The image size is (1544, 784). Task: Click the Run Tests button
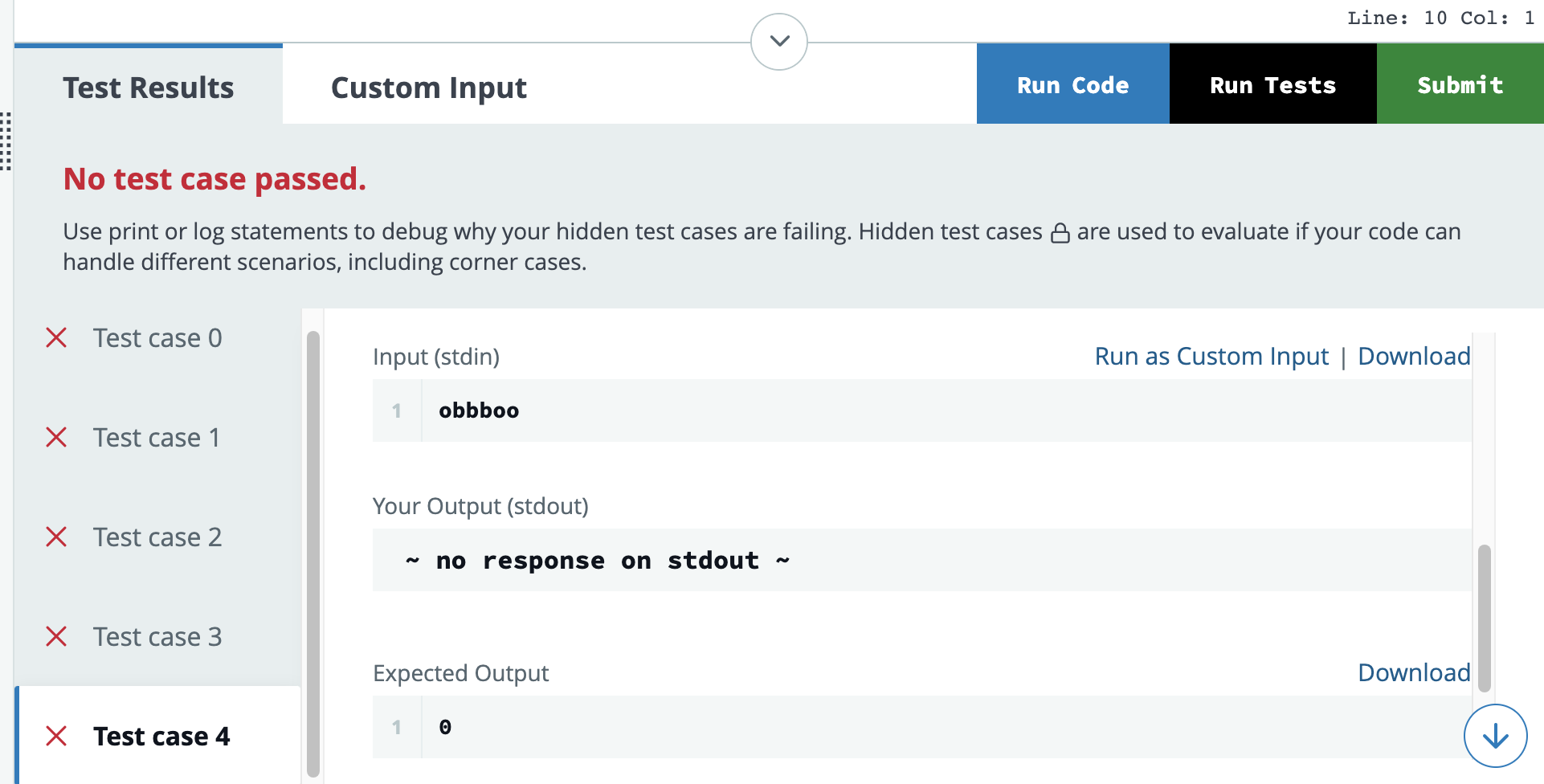pos(1272,84)
